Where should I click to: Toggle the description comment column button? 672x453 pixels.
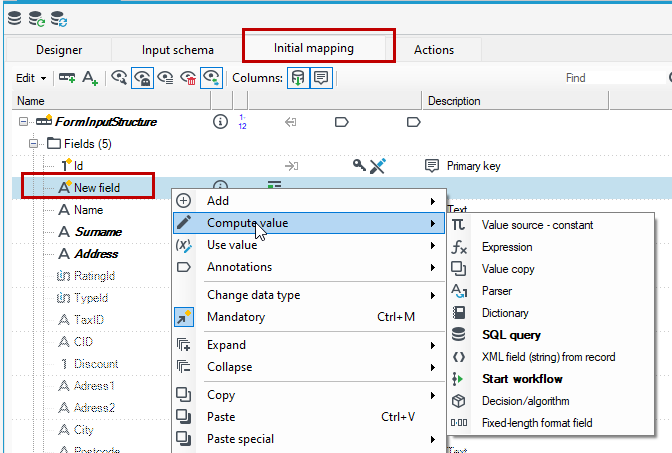click(x=321, y=78)
